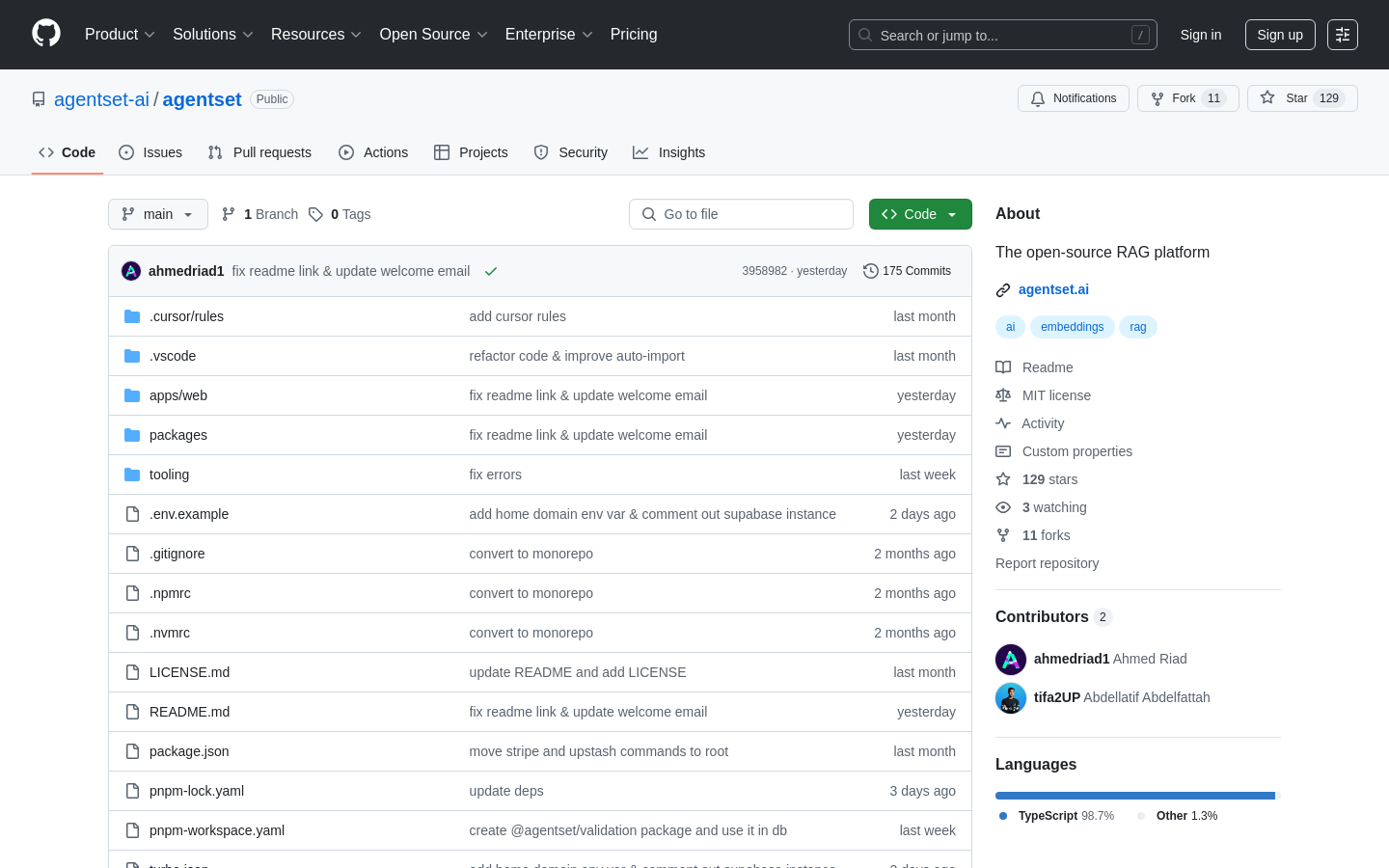
Task: Open the command palette sliders icon
Action: click(1343, 35)
